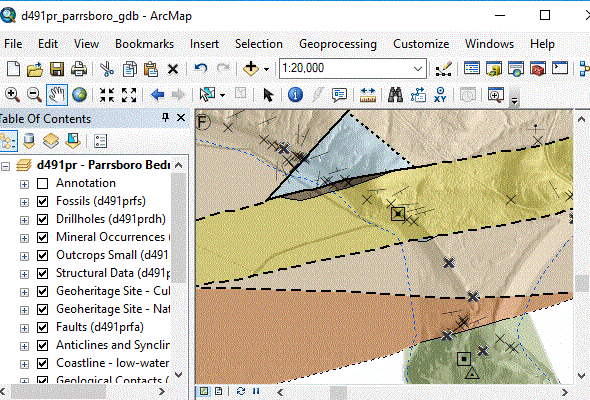Expand the Annotation layer group
The image size is (590, 400).
click(x=24, y=184)
